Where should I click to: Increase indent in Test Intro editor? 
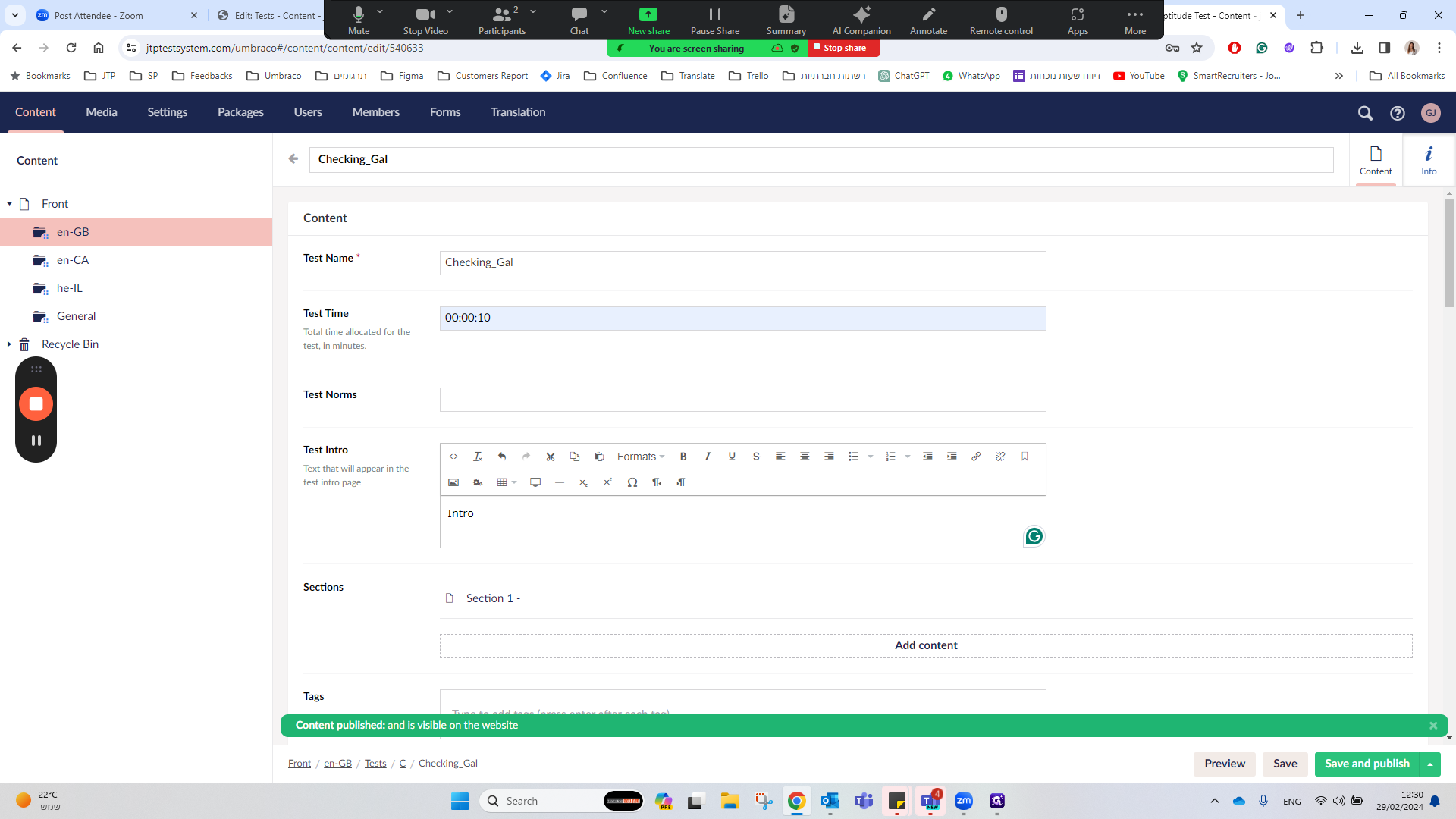952,457
